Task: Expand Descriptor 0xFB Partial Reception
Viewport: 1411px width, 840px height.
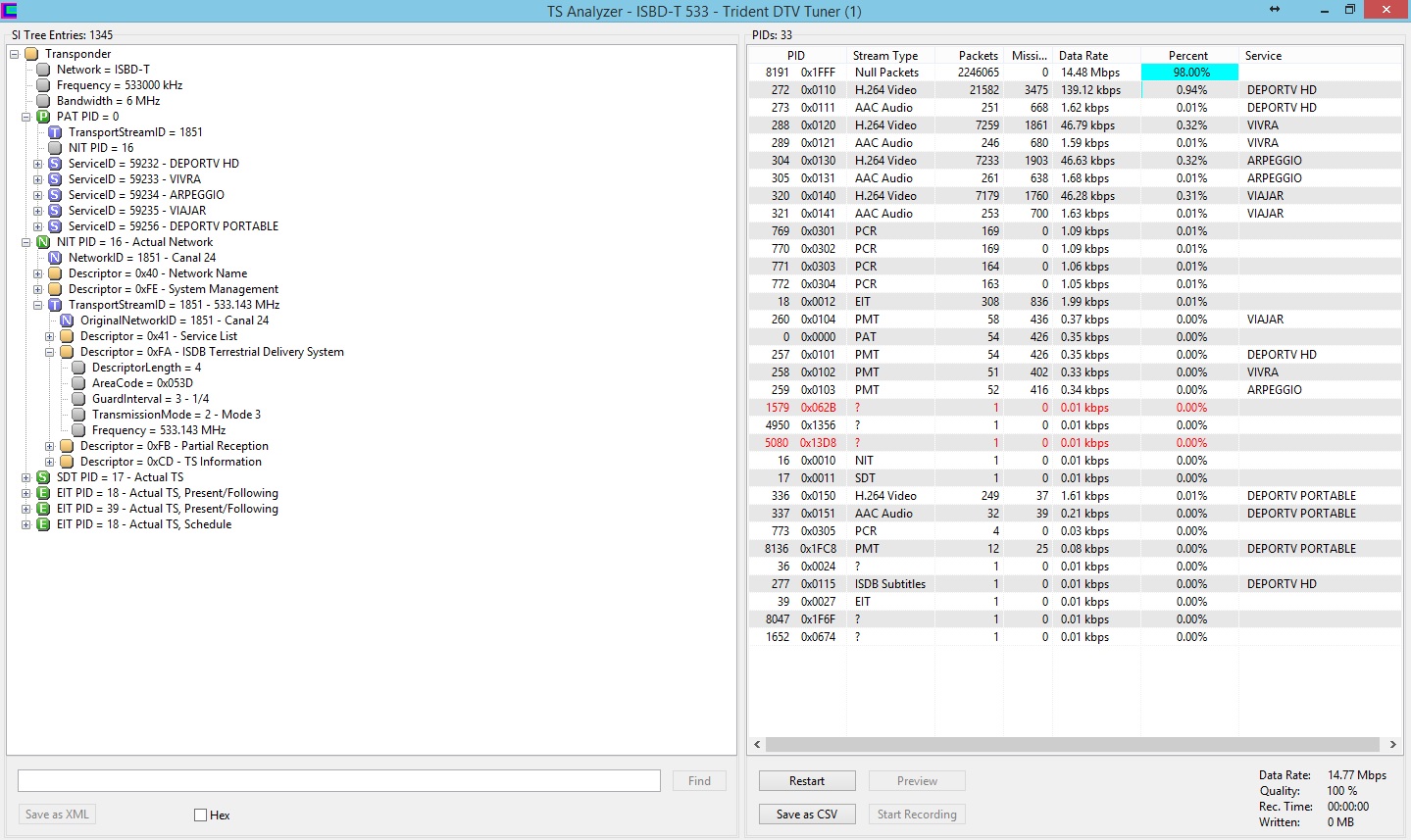Action: coord(49,446)
